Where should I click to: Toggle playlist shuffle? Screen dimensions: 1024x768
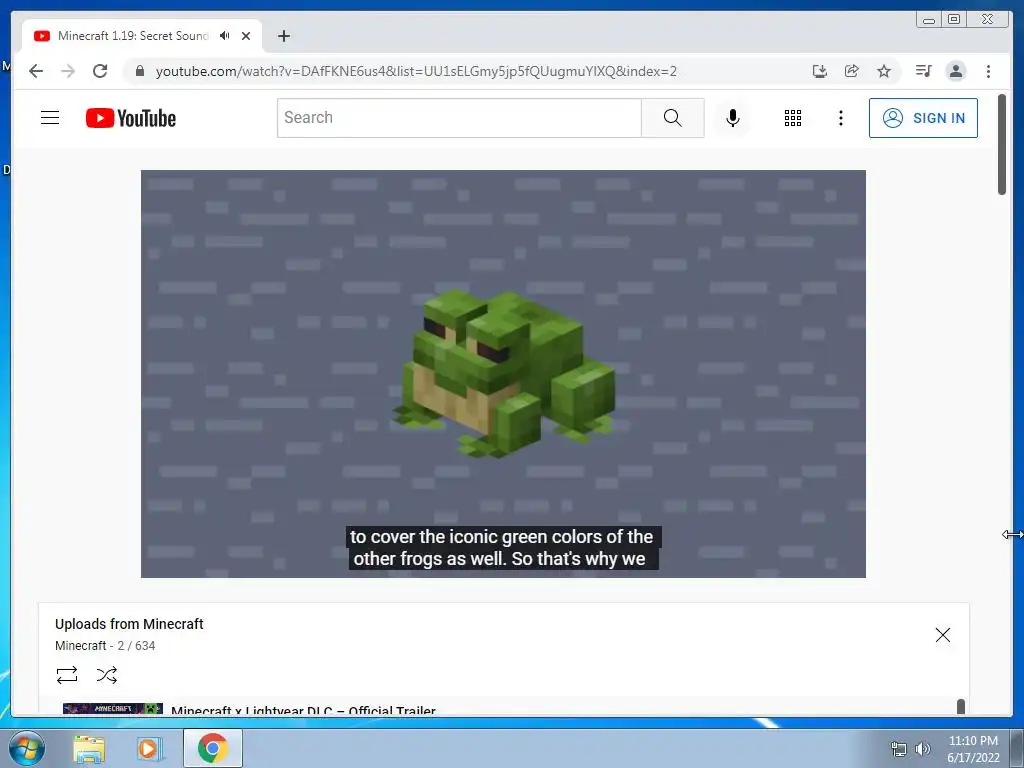[x=106, y=675]
